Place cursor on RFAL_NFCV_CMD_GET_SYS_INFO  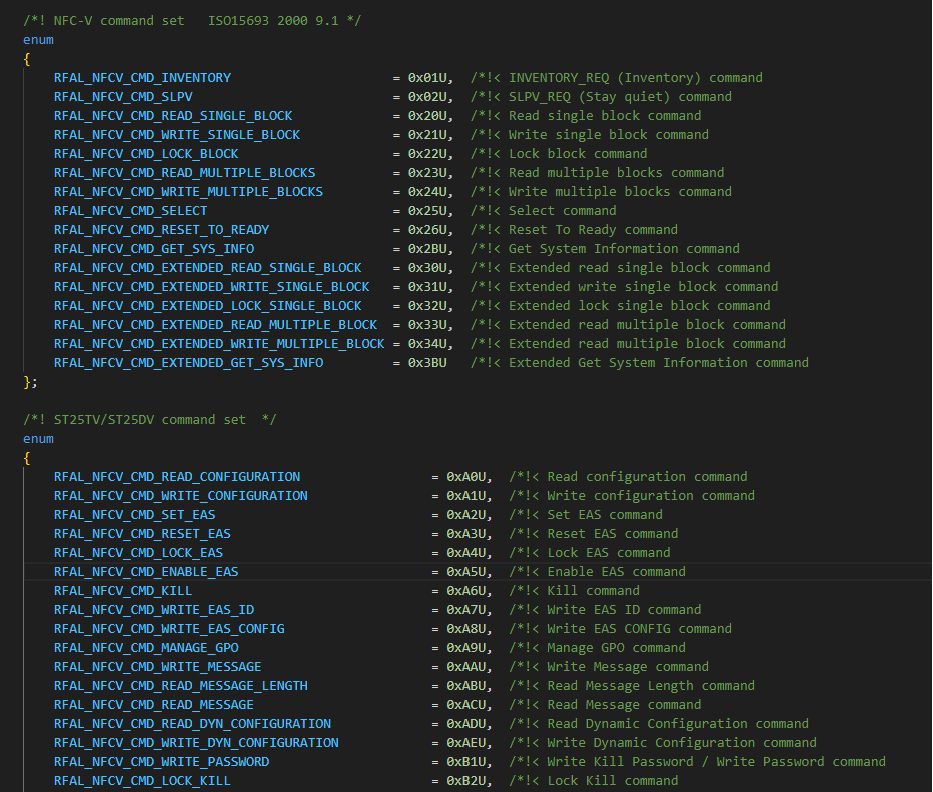tap(154, 249)
